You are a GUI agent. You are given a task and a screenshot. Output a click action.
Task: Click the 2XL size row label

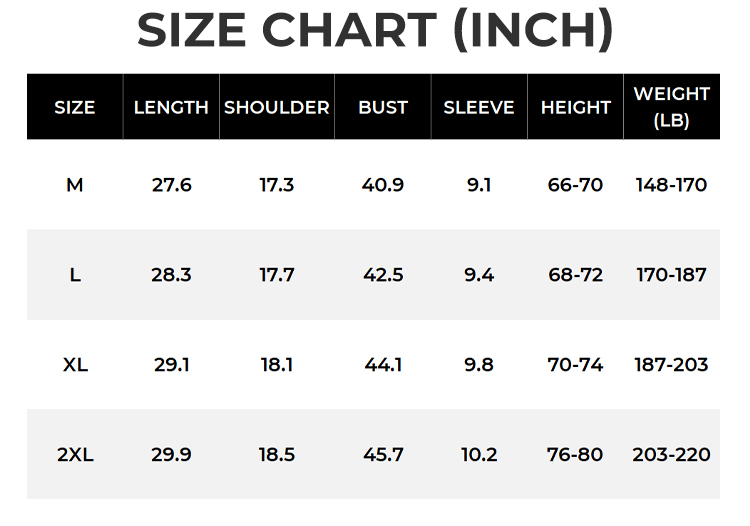tap(75, 454)
